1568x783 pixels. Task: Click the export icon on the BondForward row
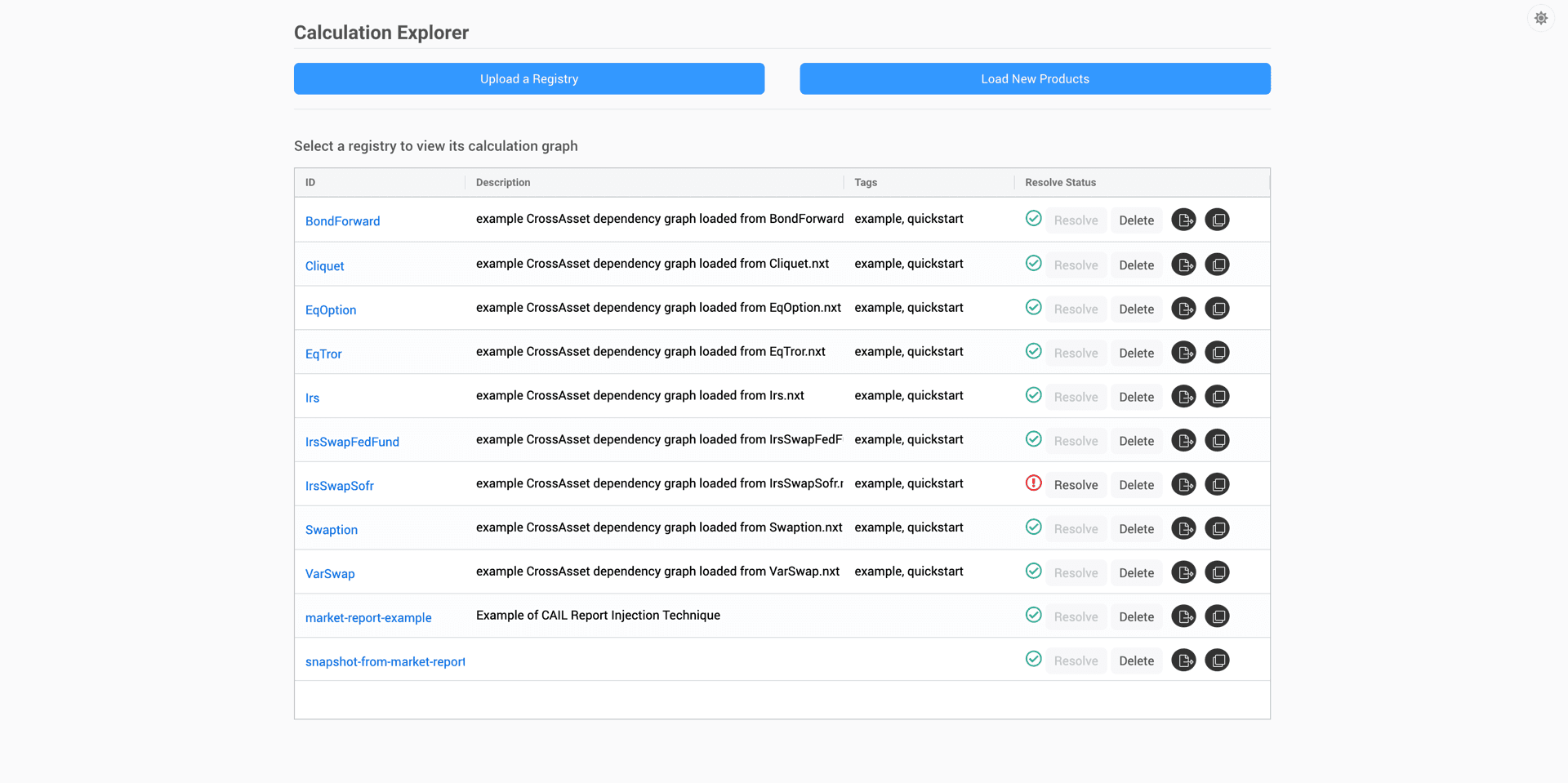[x=1183, y=220]
